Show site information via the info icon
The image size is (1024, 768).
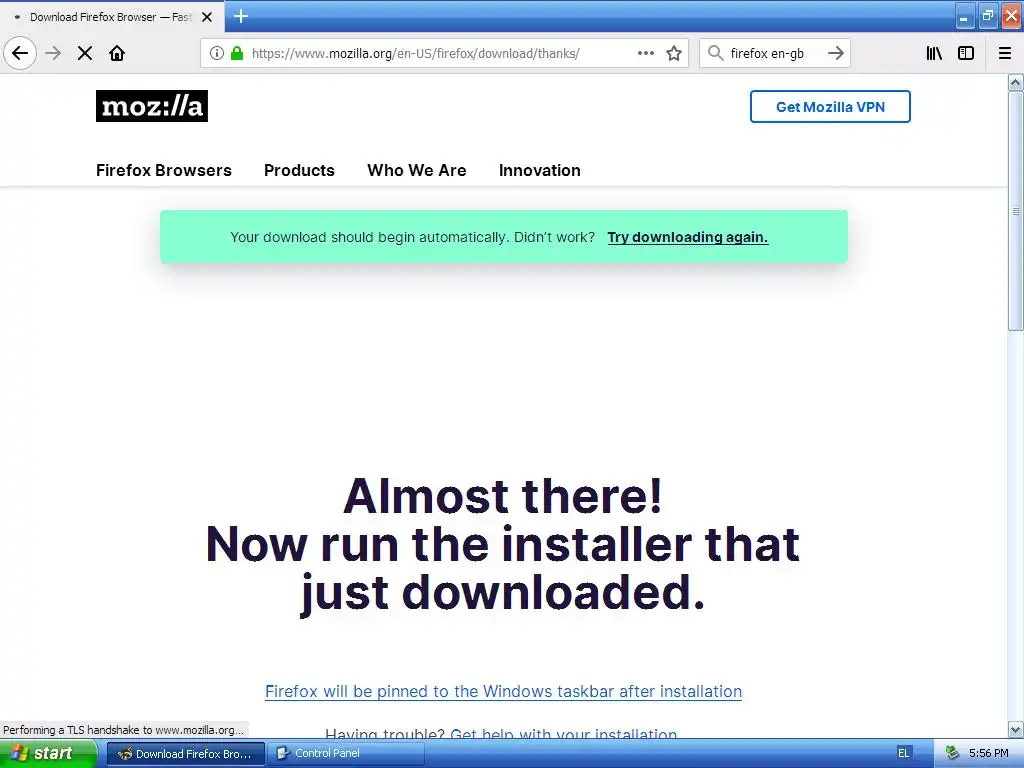click(217, 54)
